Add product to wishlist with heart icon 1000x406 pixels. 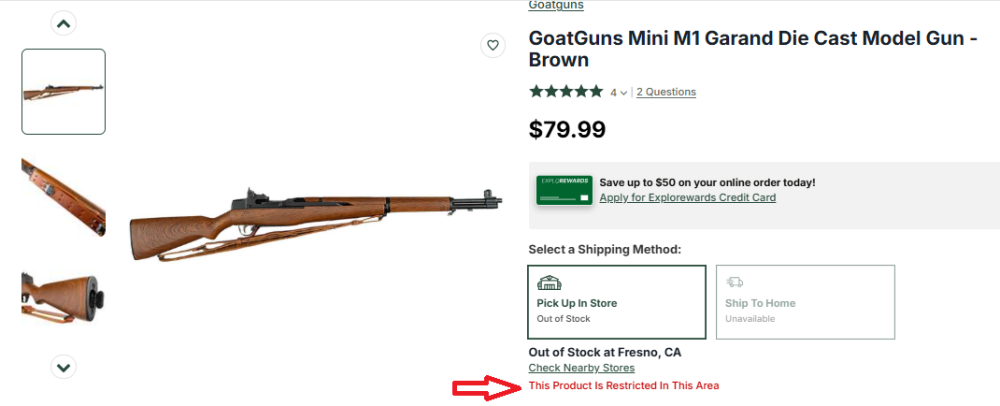pos(491,45)
